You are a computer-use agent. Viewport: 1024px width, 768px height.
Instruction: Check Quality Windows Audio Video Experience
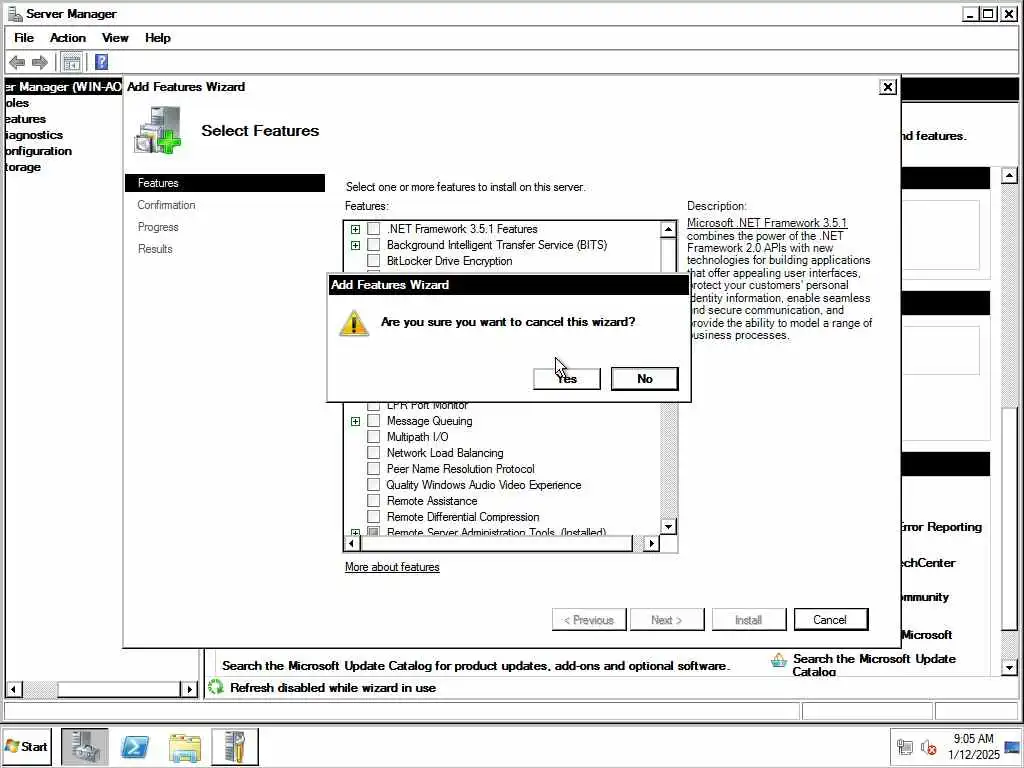[374, 485]
